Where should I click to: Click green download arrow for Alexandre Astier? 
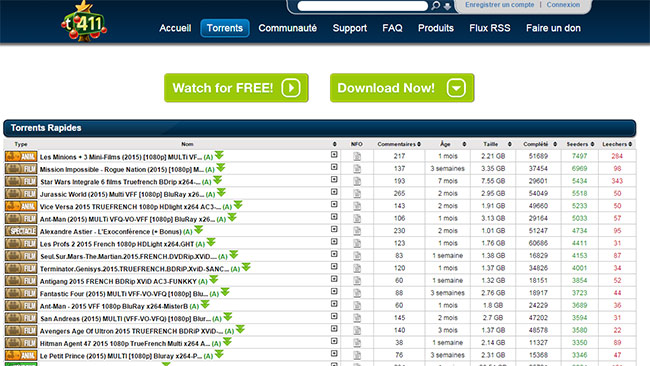[199, 230]
